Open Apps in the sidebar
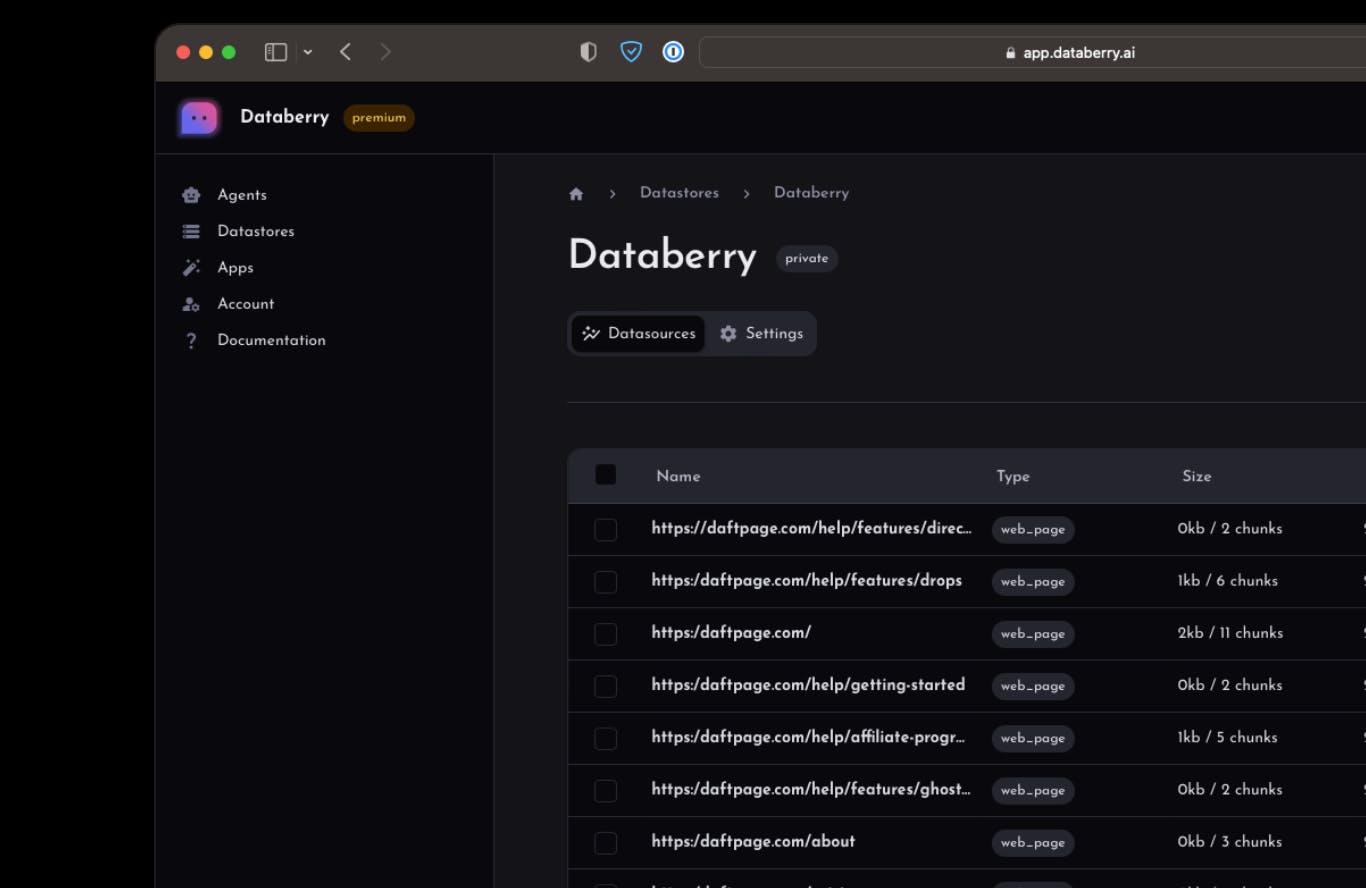1366x888 pixels. pyautogui.click(x=235, y=268)
